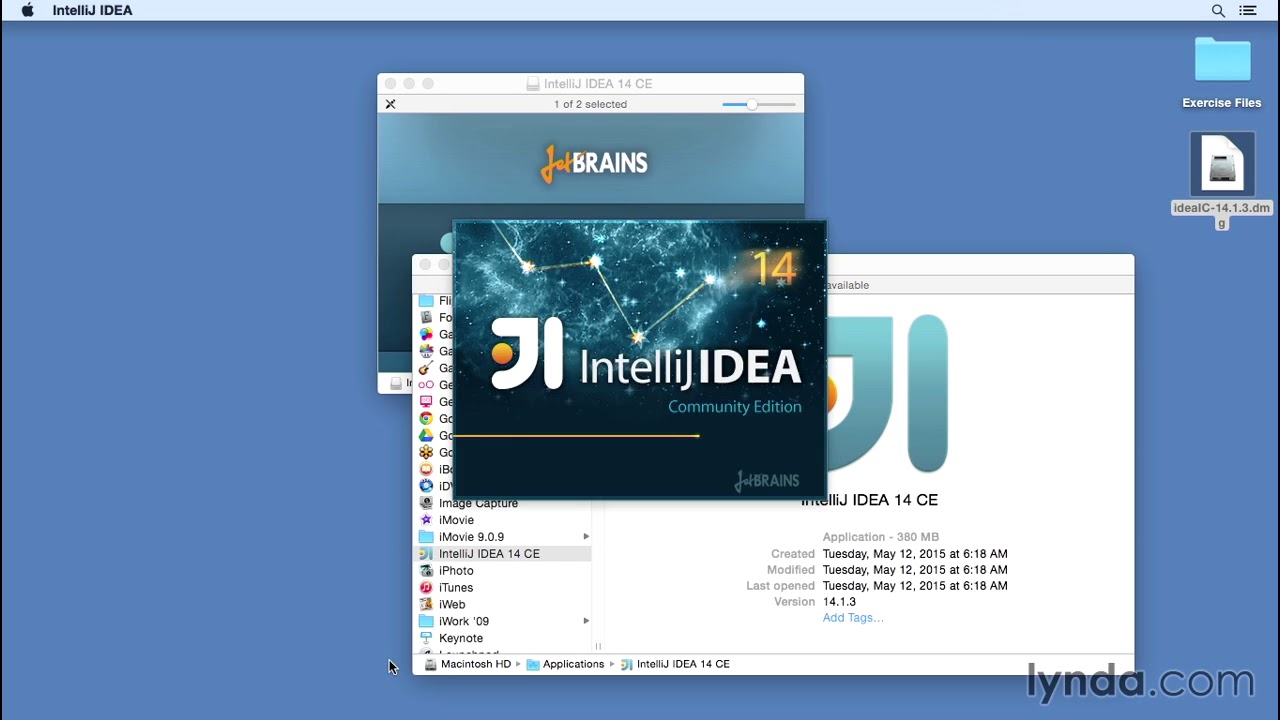Select the Google Drive icon in Applications list
1280x720 pixels.
(x=426, y=436)
